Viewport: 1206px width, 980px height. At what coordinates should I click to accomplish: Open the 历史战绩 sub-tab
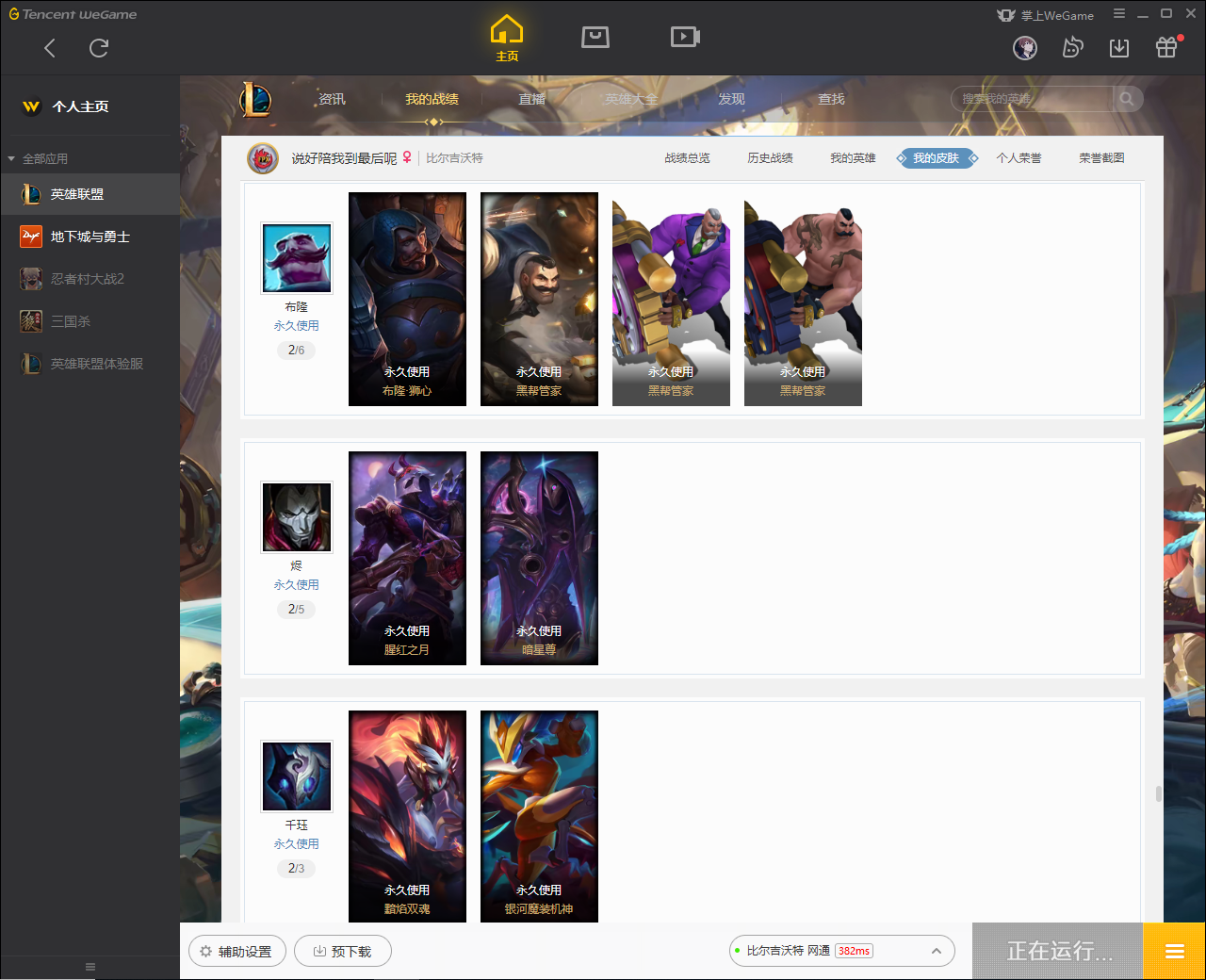(770, 158)
